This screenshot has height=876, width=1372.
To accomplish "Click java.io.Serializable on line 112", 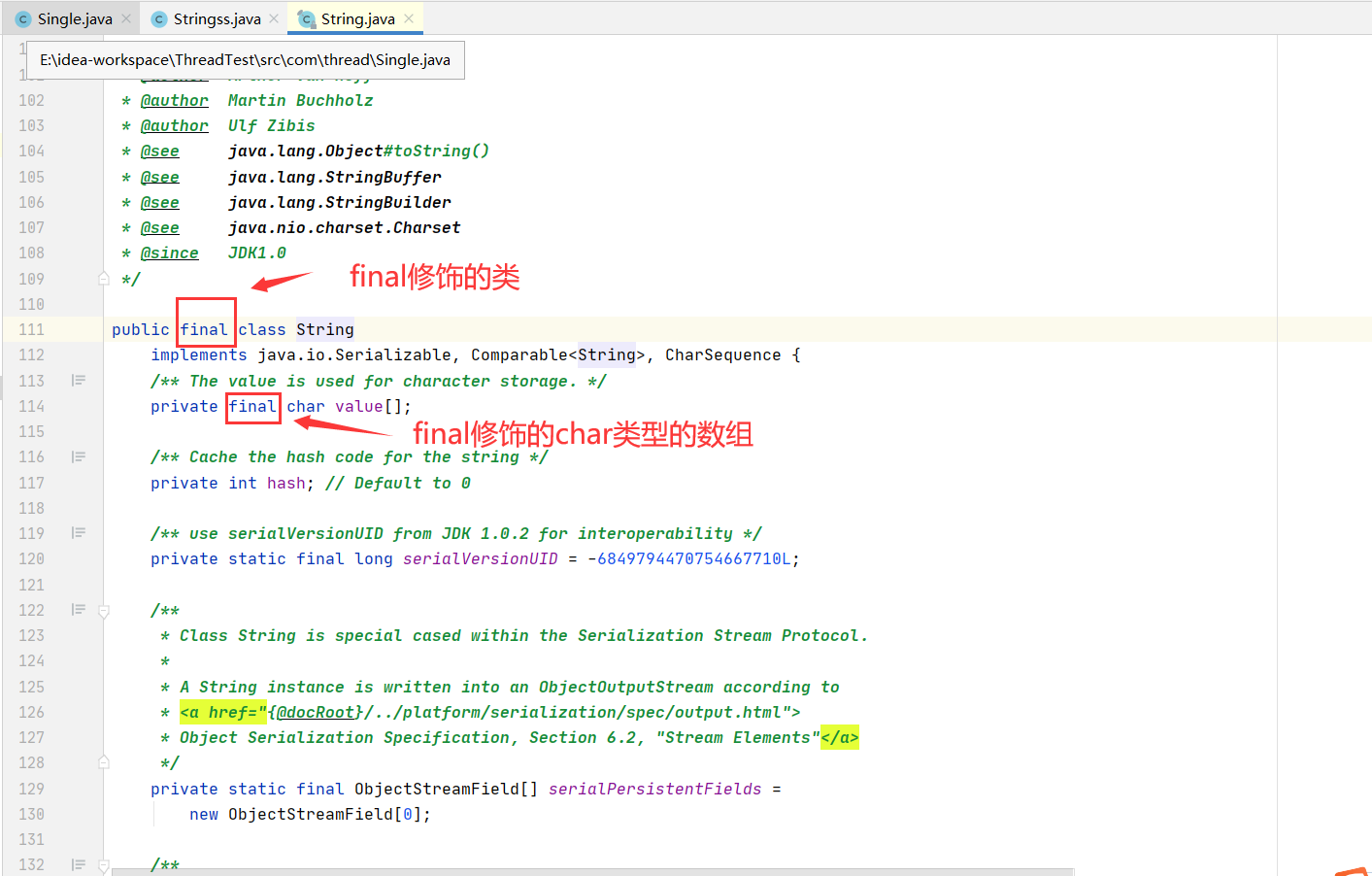I will [x=354, y=354].
